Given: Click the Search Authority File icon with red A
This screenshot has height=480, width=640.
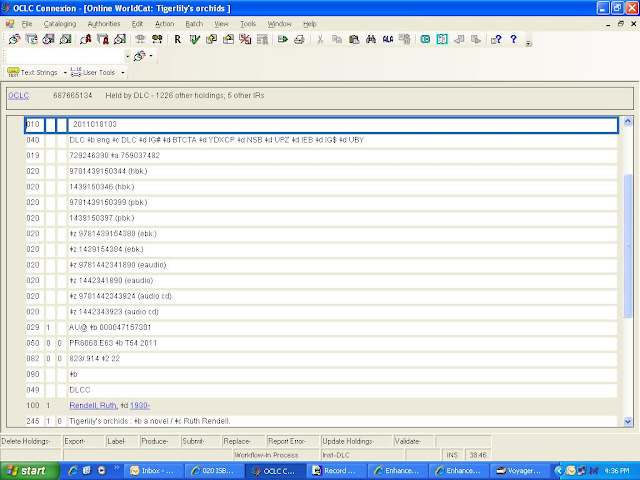Looking at the screenshot, I should click(86, 39).
